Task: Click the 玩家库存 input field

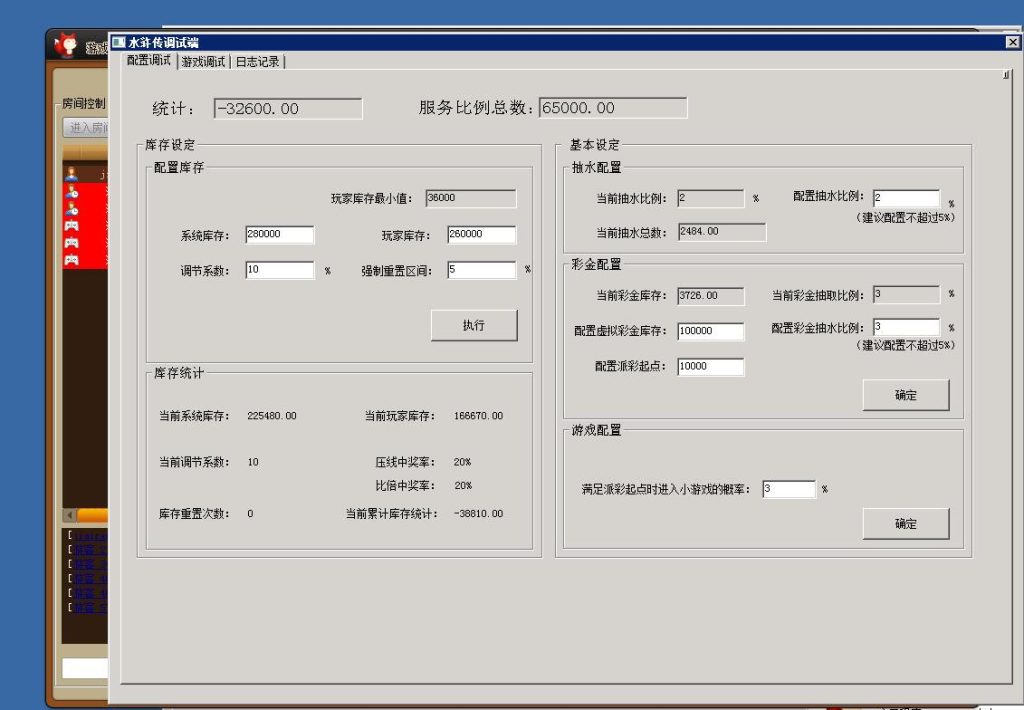Action: click(x=481, y=235)
